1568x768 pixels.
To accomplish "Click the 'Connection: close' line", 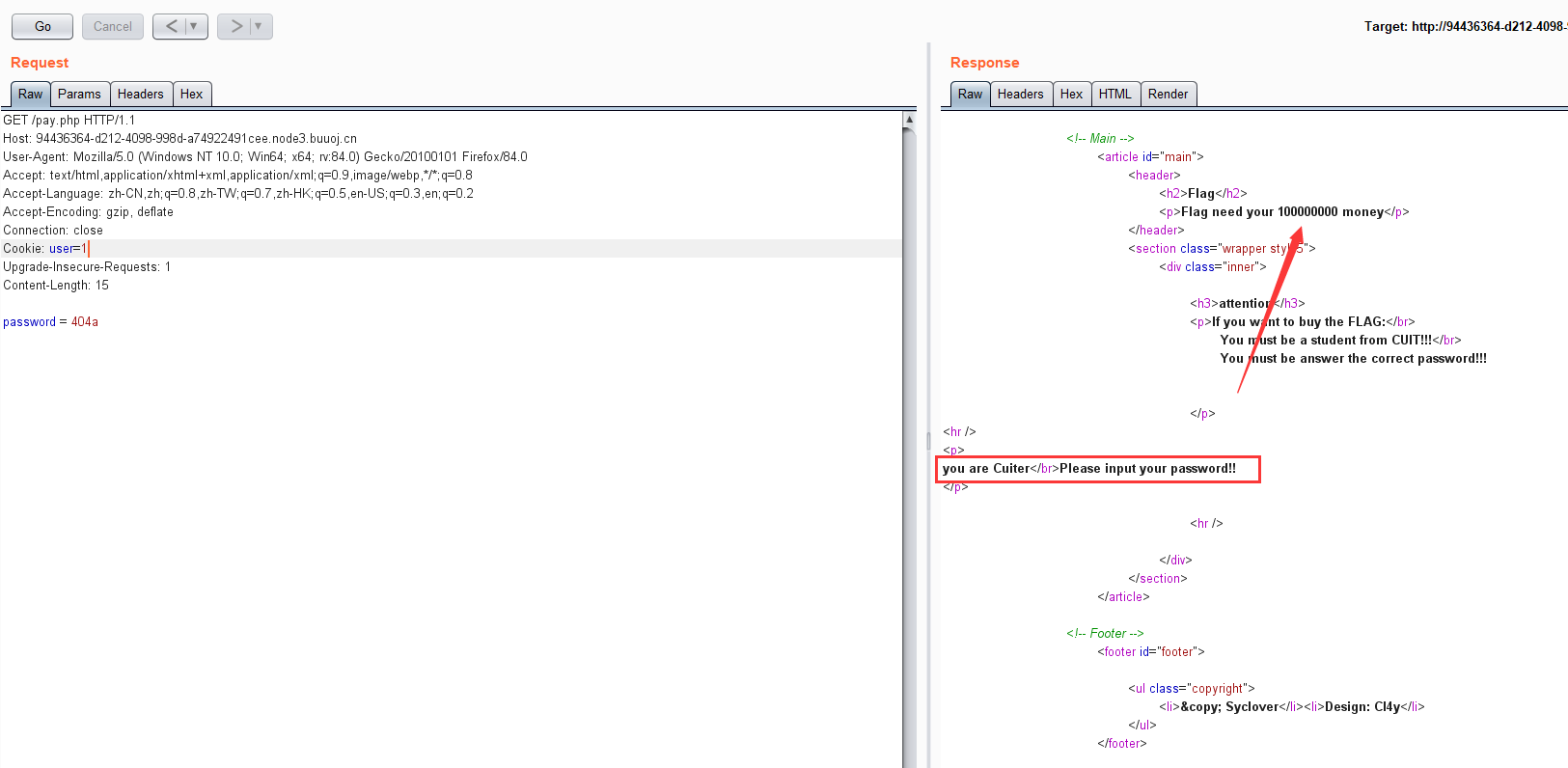I will click(x=53, y=230).
